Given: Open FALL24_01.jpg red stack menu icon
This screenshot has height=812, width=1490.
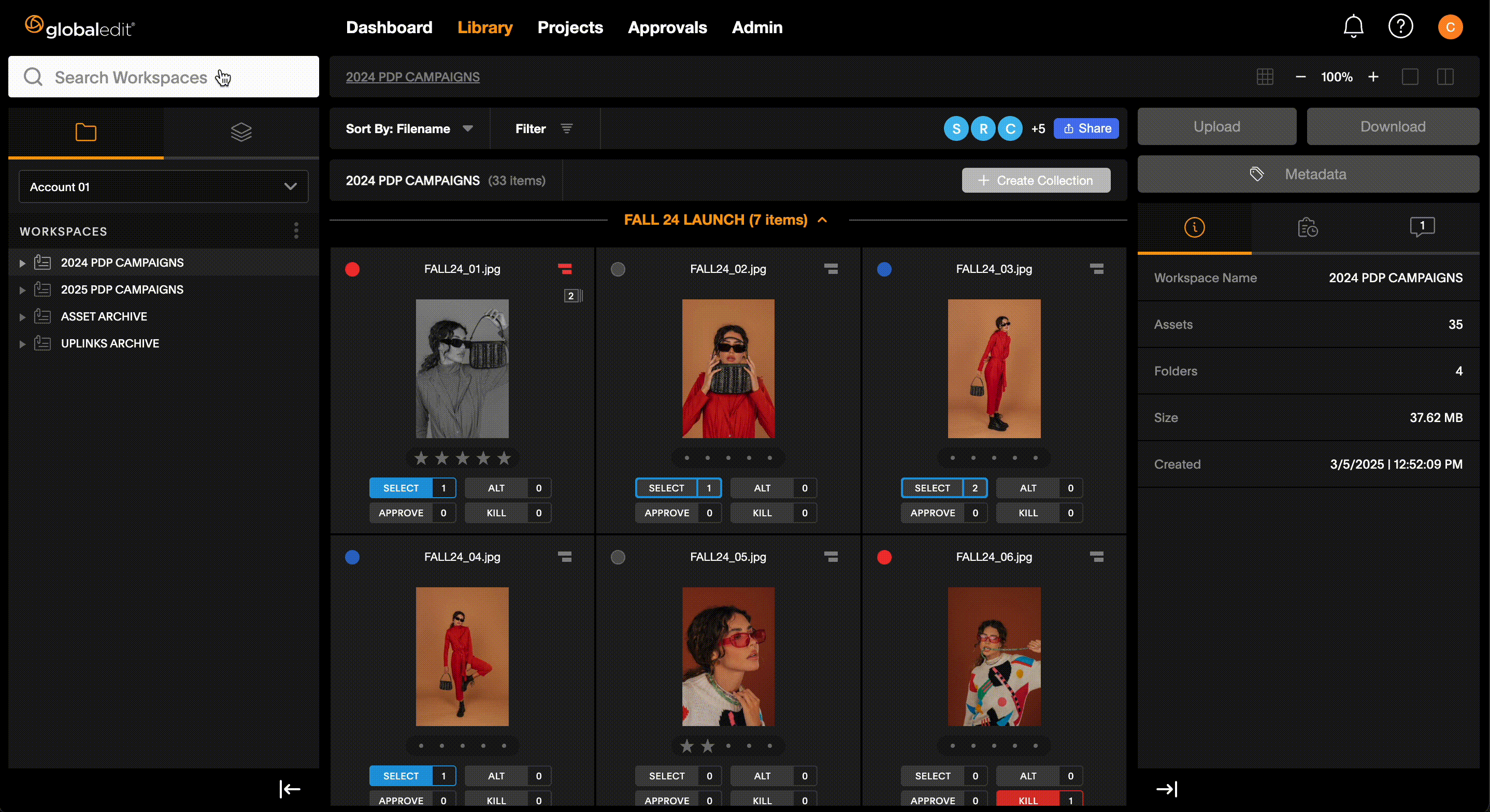Looking at the screenshot, I should 565,269.
